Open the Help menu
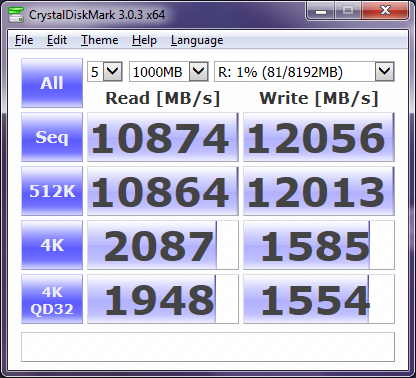Screen dimensions: 416x378 pos(144,40)
